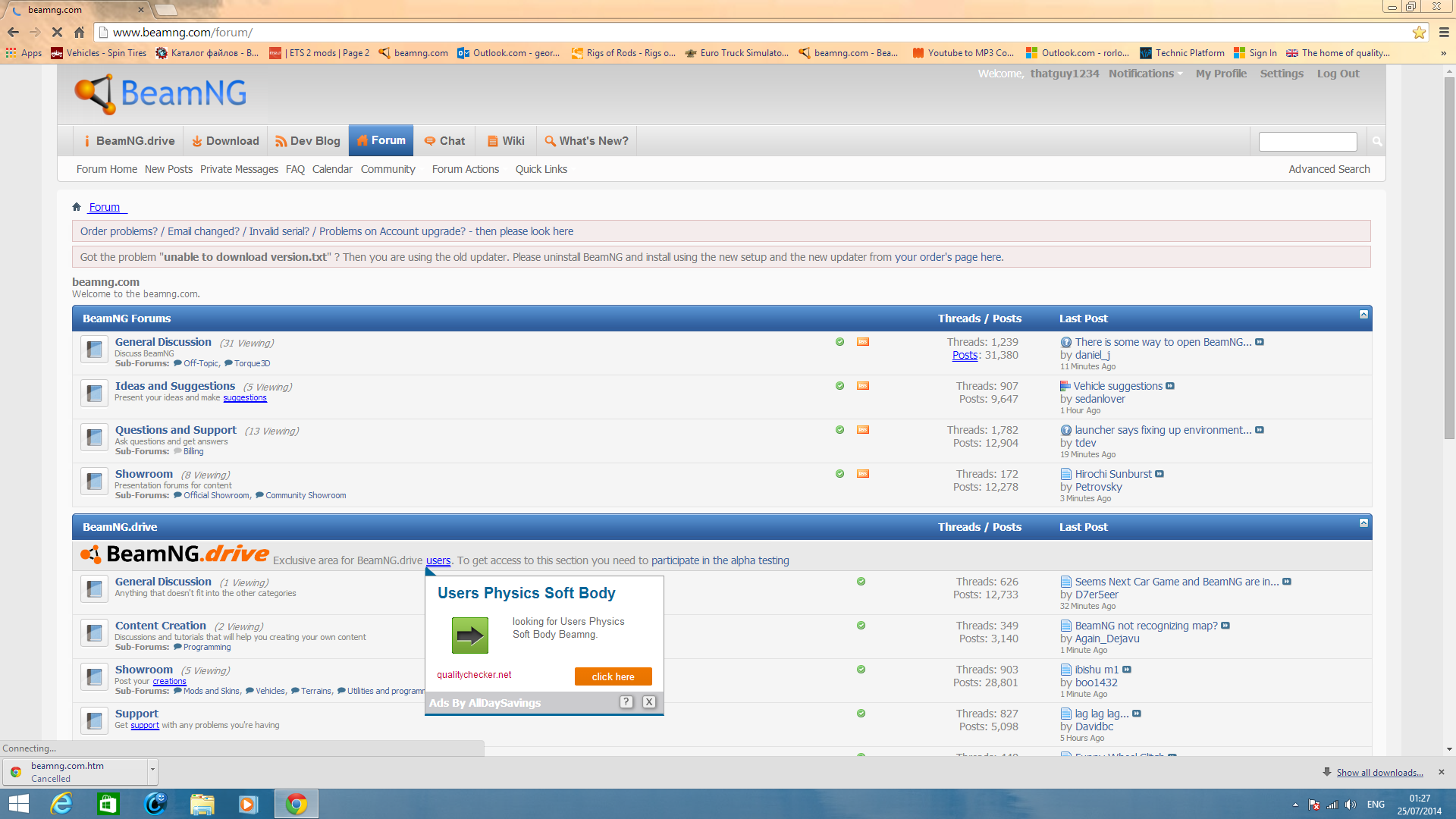Click Show all downloads link
The height and width of the screenshot is (819, 1456).
point(1379,772)
